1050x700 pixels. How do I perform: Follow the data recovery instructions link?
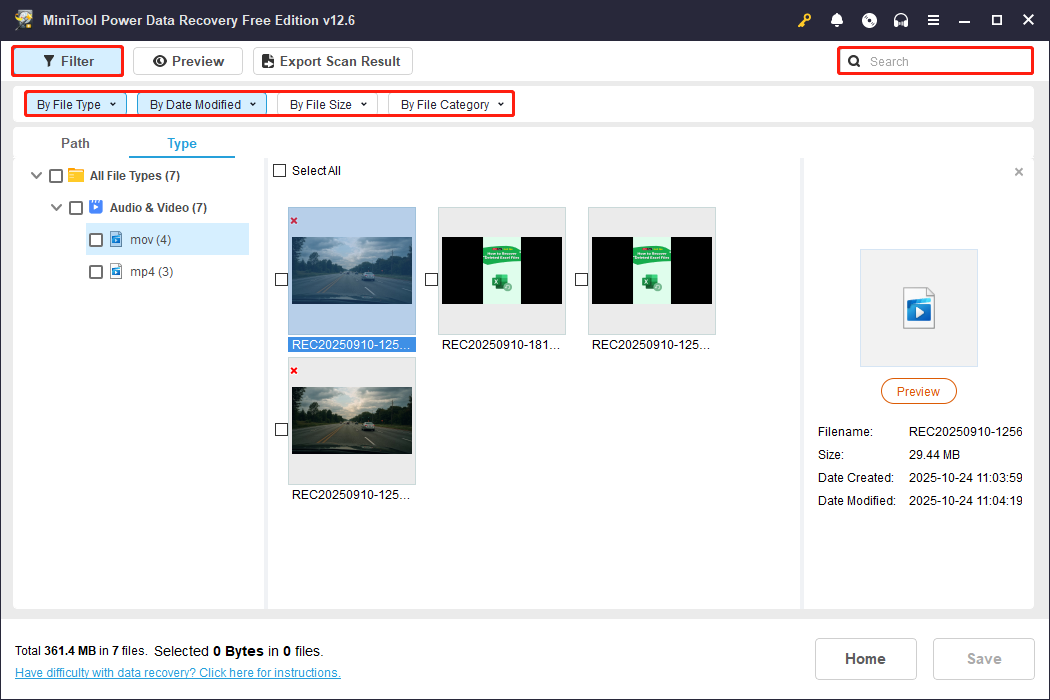(177, 672)
